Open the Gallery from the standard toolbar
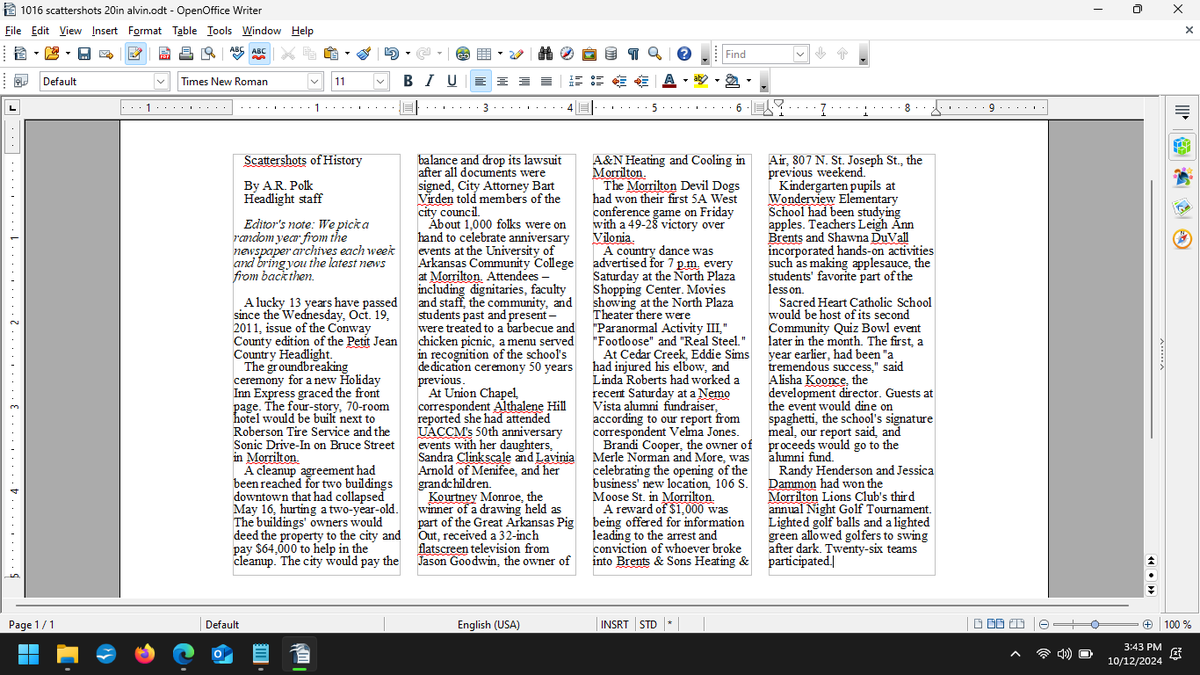The width and height of the screenshot is (1200, 675). [x=590, y=54]
